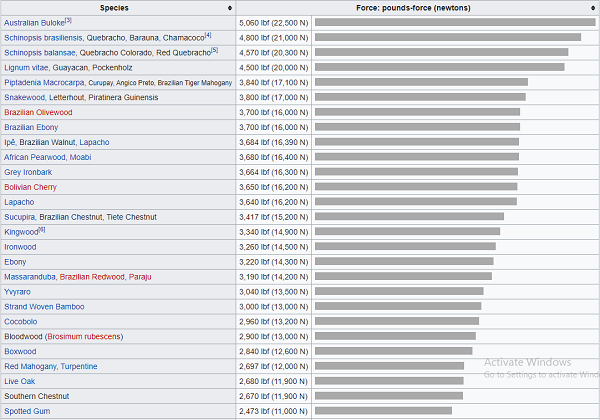Screen dimensions: 600x420
Task: Open African Pearwood link
Action: [35, 157]
